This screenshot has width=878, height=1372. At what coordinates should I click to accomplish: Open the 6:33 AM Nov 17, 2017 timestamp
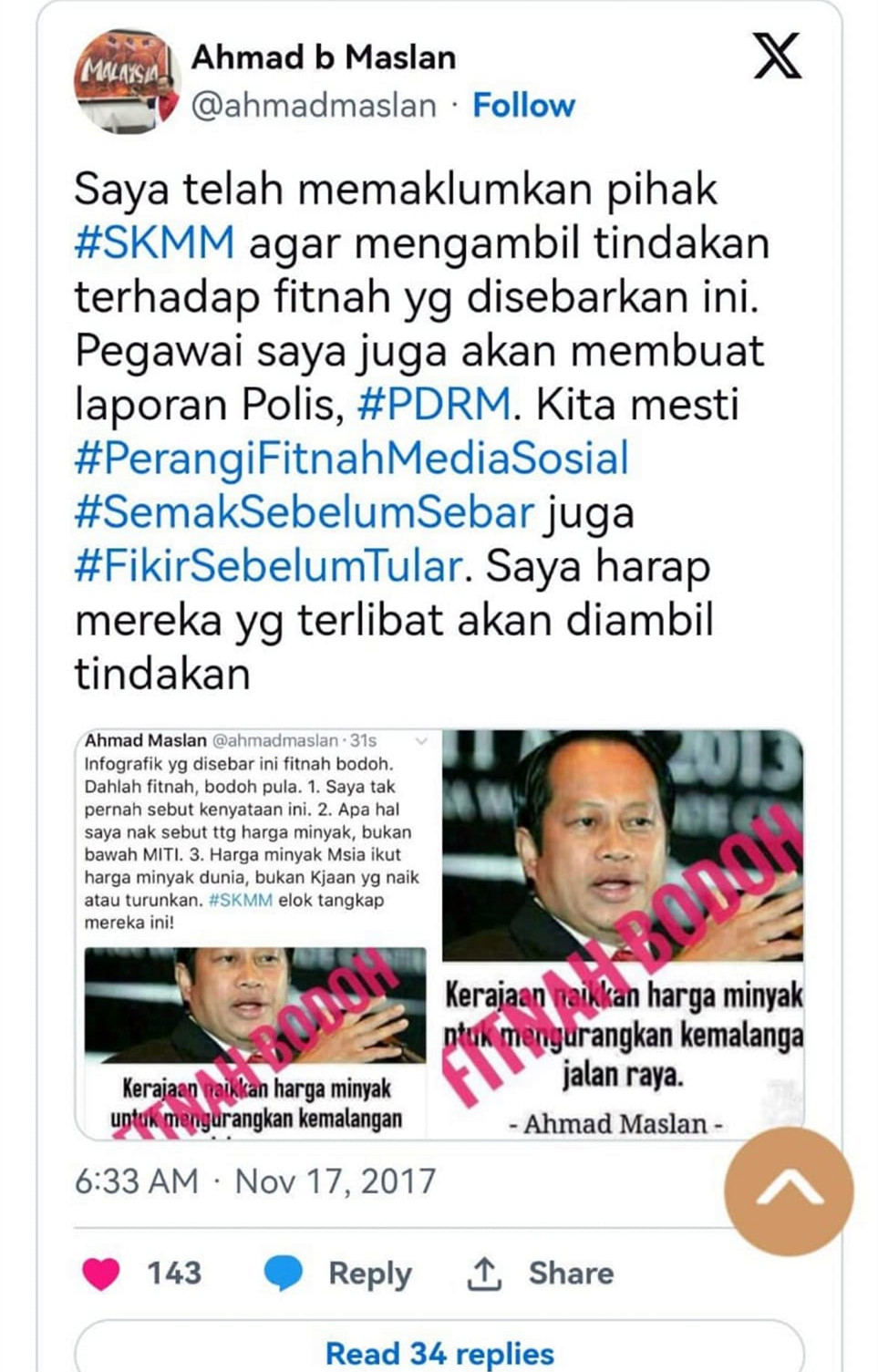(x=255, y=1181)
